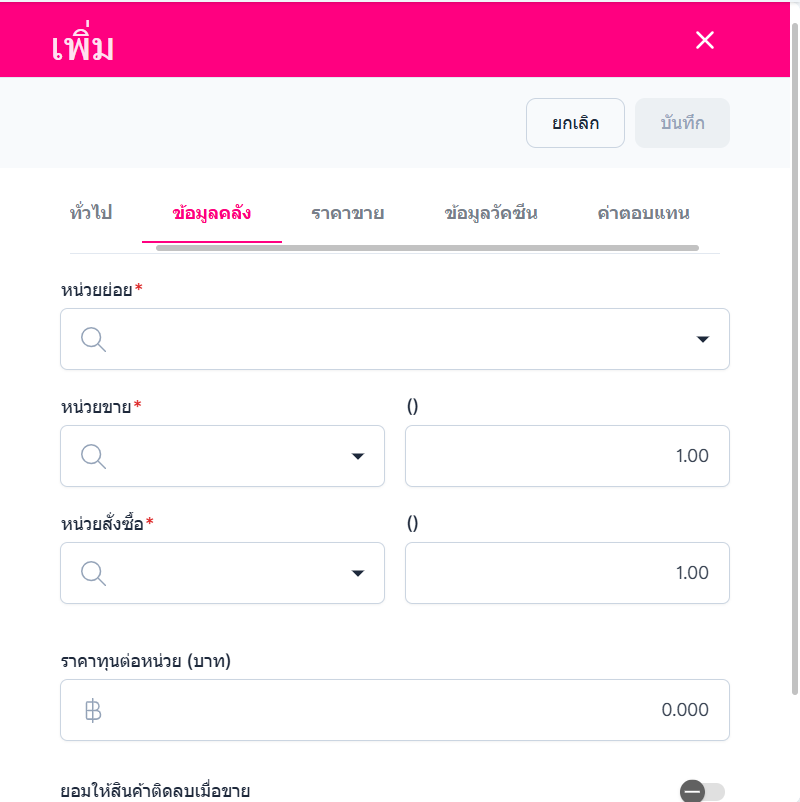This screenshot has width=800, height=802.
Task: Click the ราคาทุนต่อหน่วย price input
Action: [x=400, y=710]
